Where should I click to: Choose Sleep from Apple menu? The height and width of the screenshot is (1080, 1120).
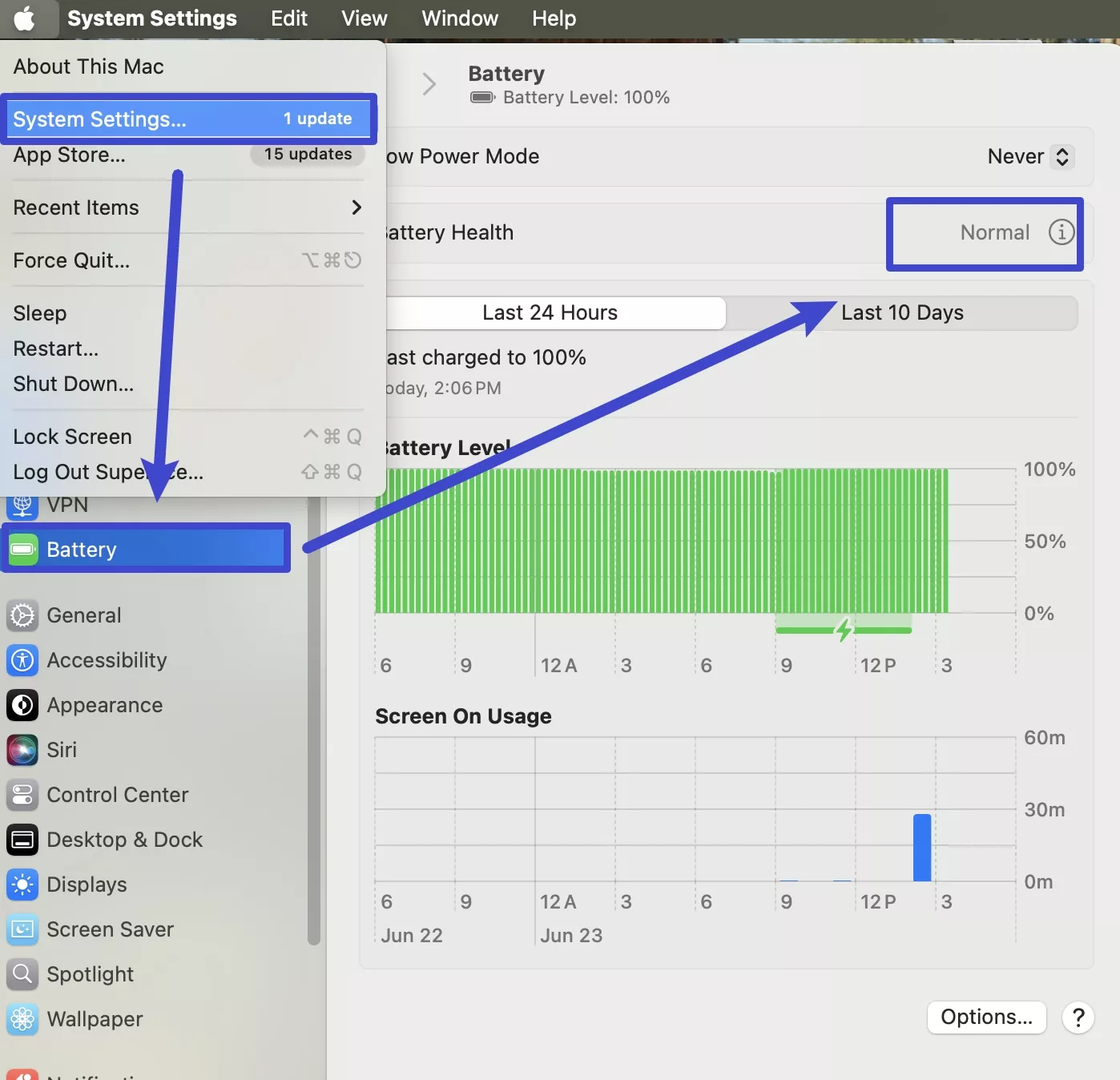(x=190, y=313)
